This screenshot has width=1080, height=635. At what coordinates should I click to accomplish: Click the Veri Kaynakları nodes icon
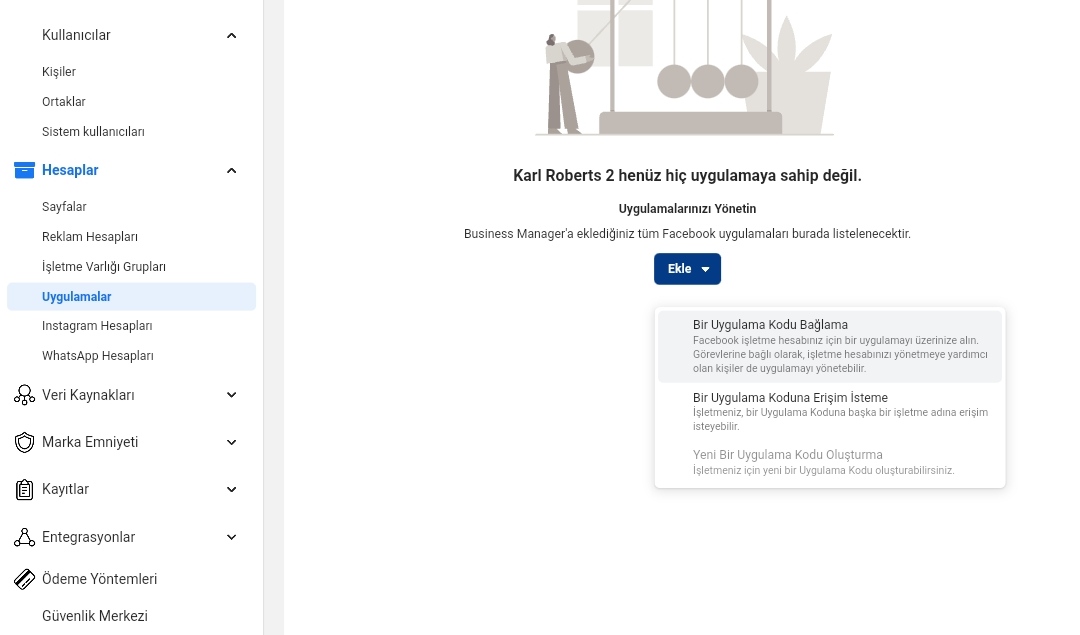24,395
